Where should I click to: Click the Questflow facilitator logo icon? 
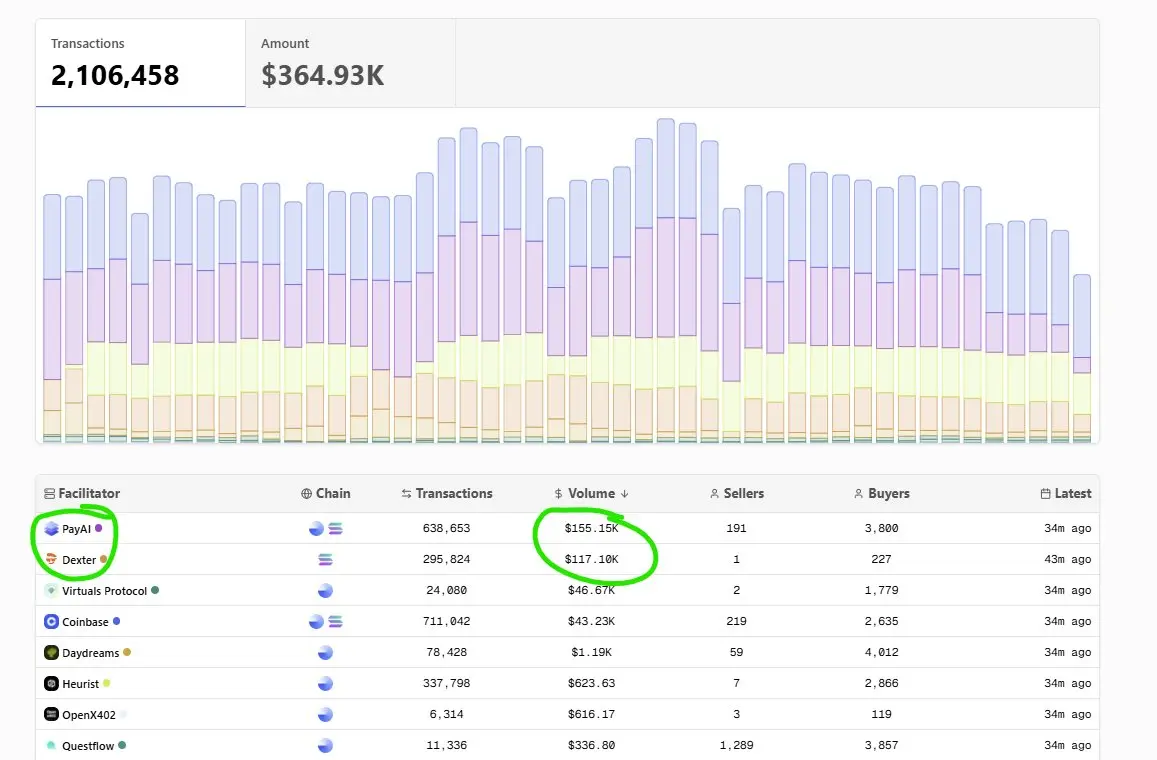point(51,746)
